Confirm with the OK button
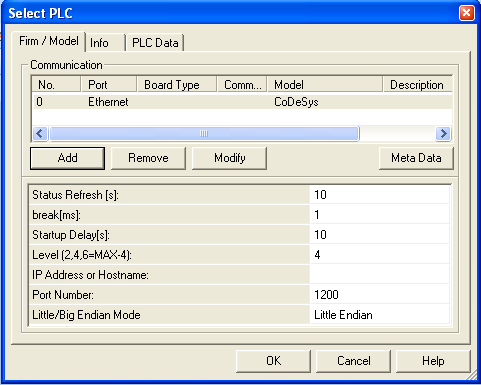 click(273, 361)
